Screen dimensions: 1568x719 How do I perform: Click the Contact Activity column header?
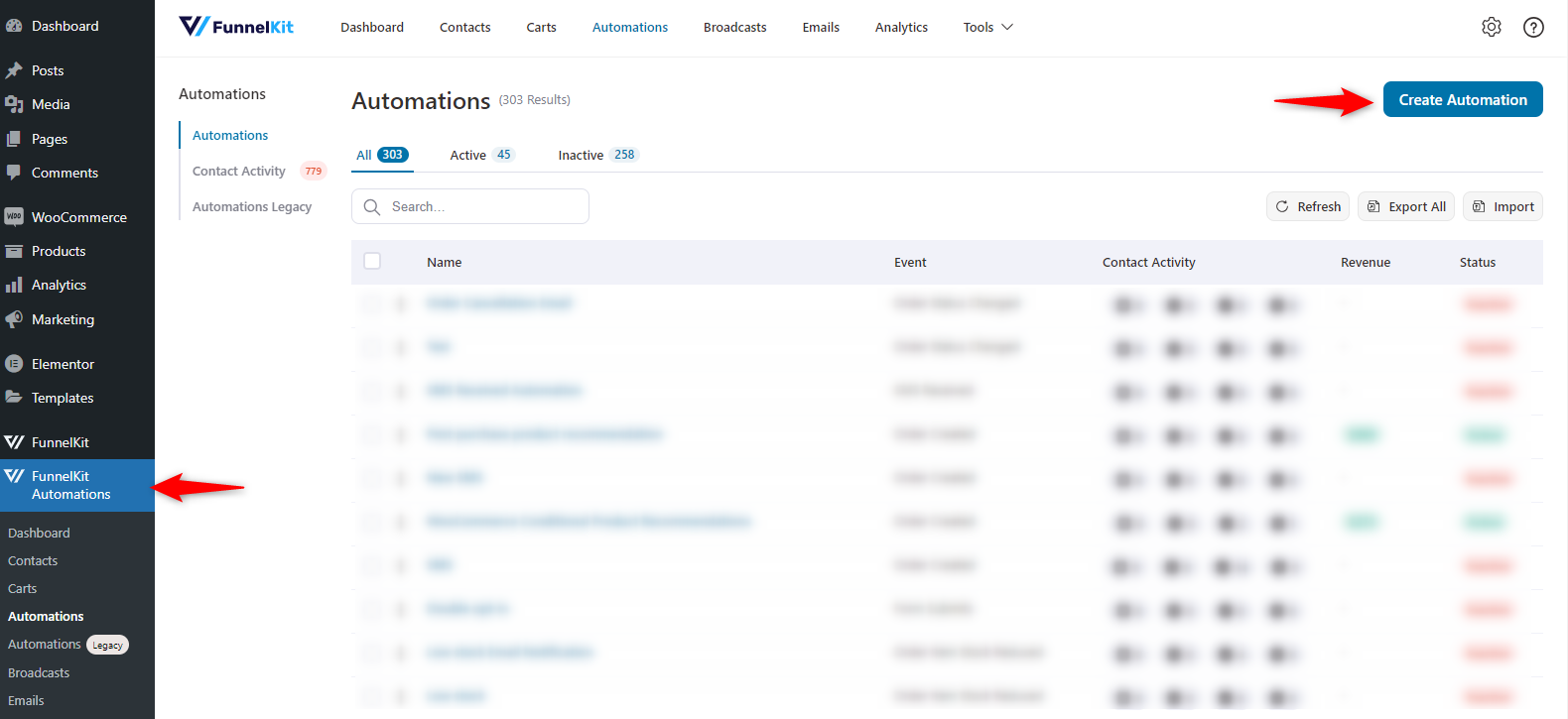point(1149,262)
